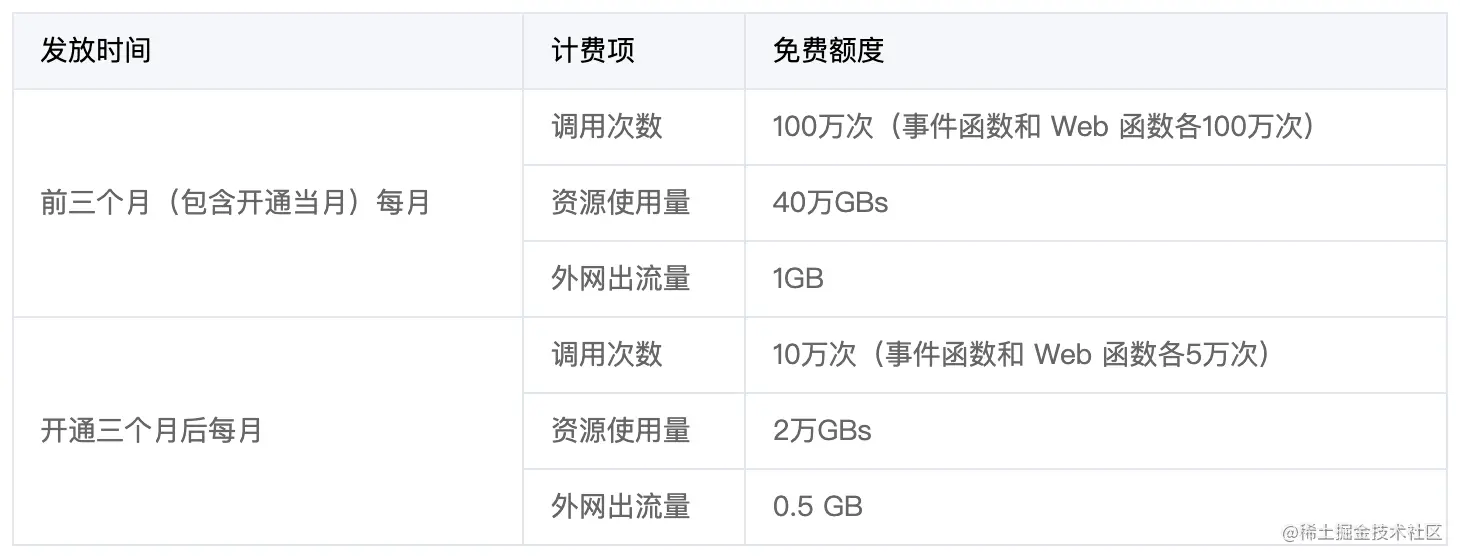Screen dimensions: 1460x560
Task: Click the word Web in the 10万次 row
Action: tap(1062, 355)
